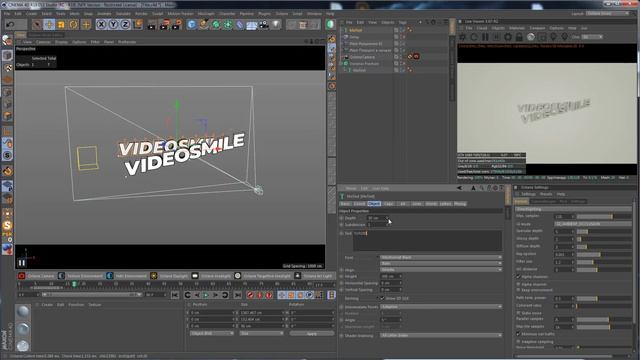Click the Octane Arealight button
The image size is (640, 360).
[211, 276]
